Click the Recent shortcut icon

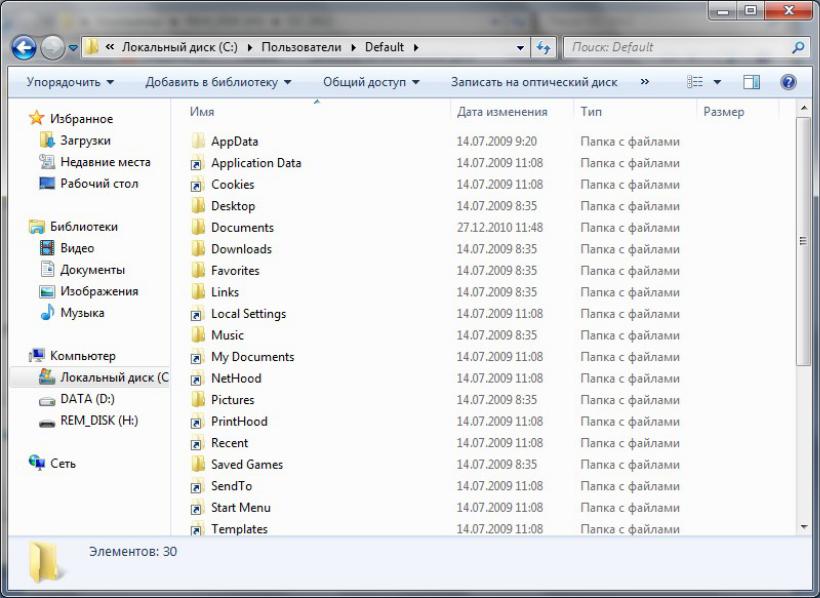[x=198, y=443]
